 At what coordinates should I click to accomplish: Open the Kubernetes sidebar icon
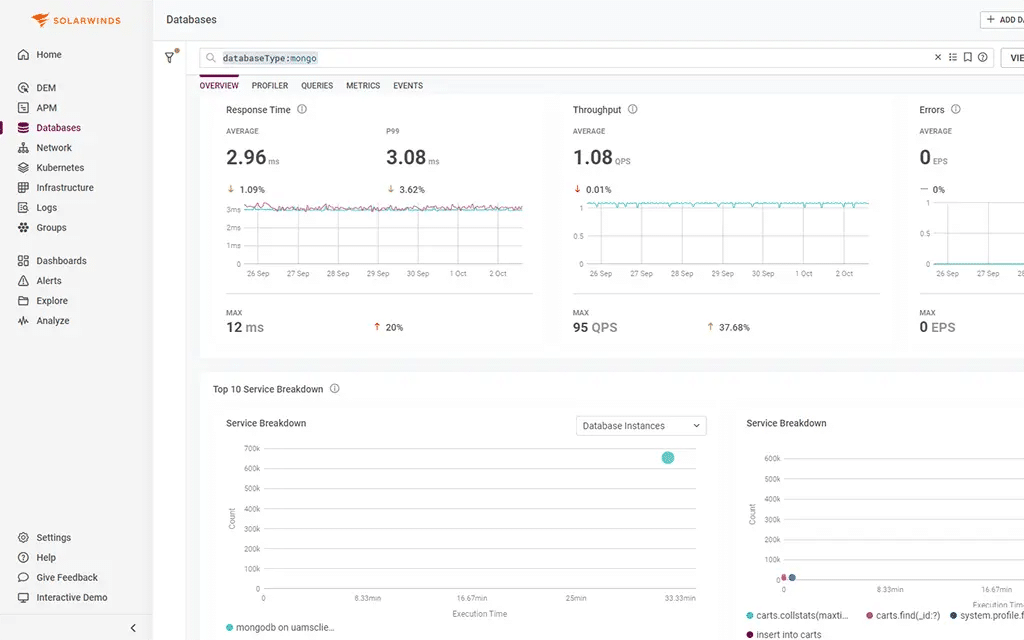point(24,167)
